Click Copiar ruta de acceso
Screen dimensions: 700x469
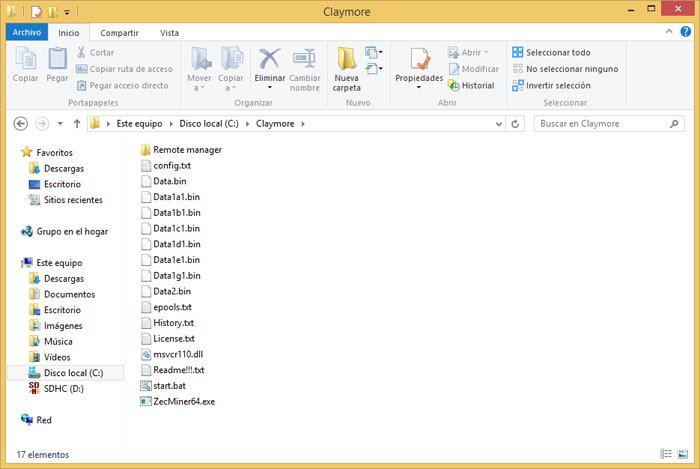[124, 69]
